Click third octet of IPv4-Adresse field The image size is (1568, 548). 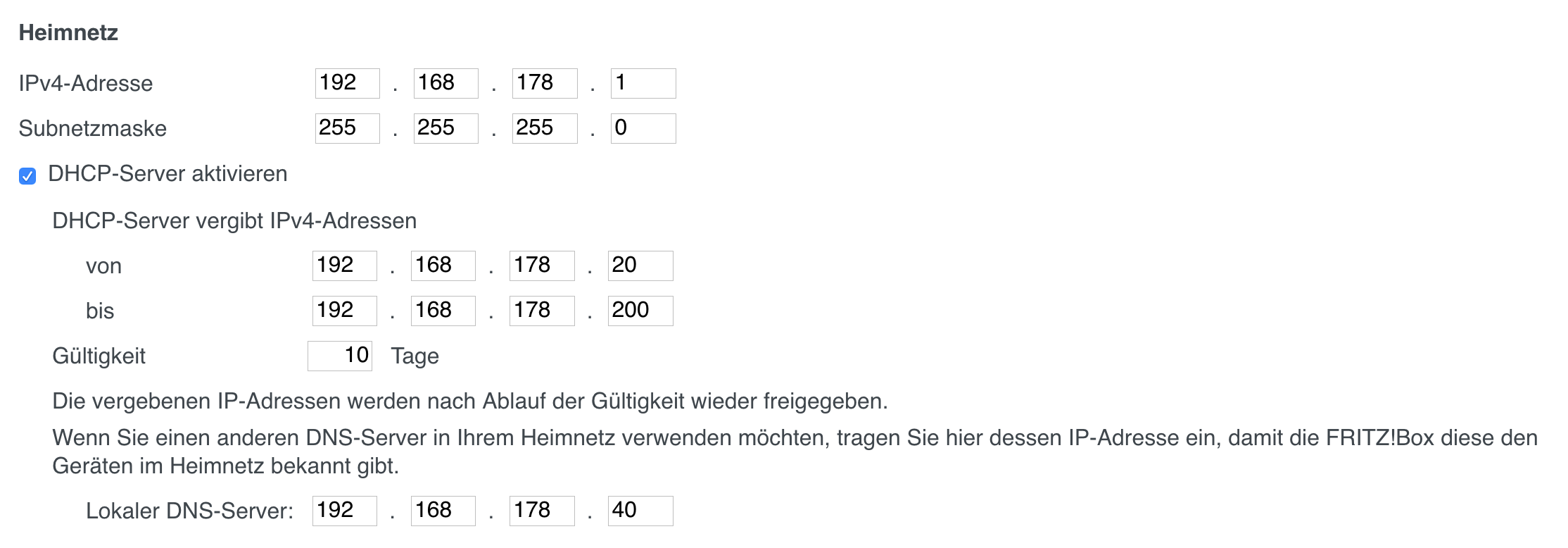tap(544, 83)
